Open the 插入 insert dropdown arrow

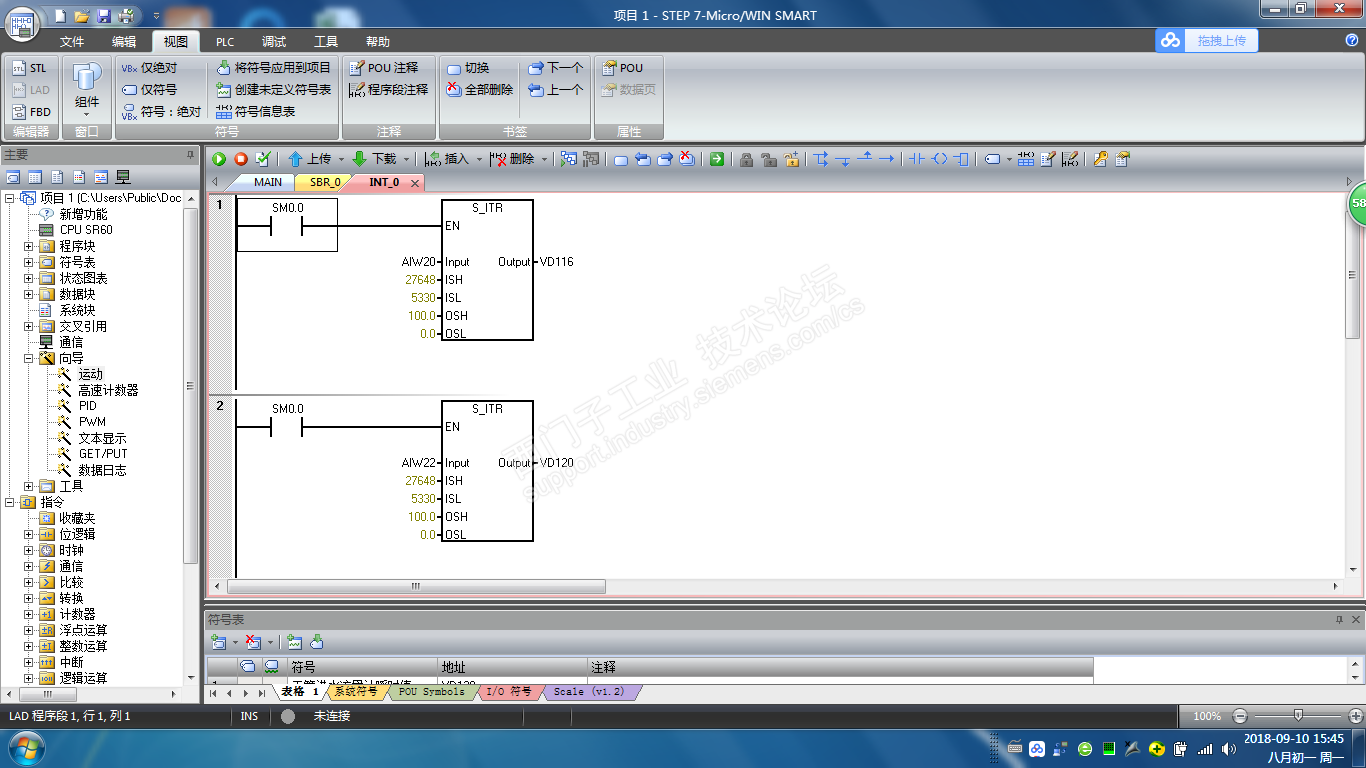click(x=479, y=159)
